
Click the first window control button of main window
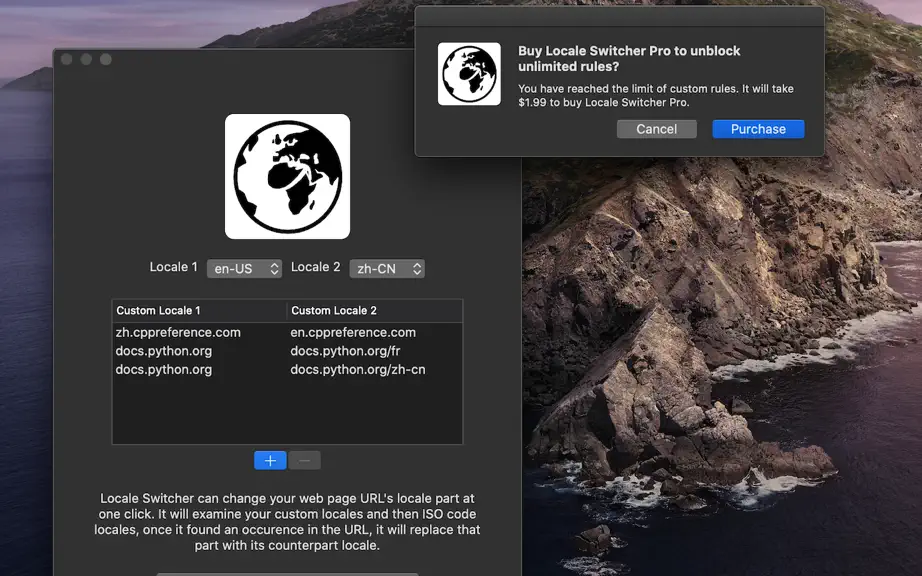tap(66, 59)
